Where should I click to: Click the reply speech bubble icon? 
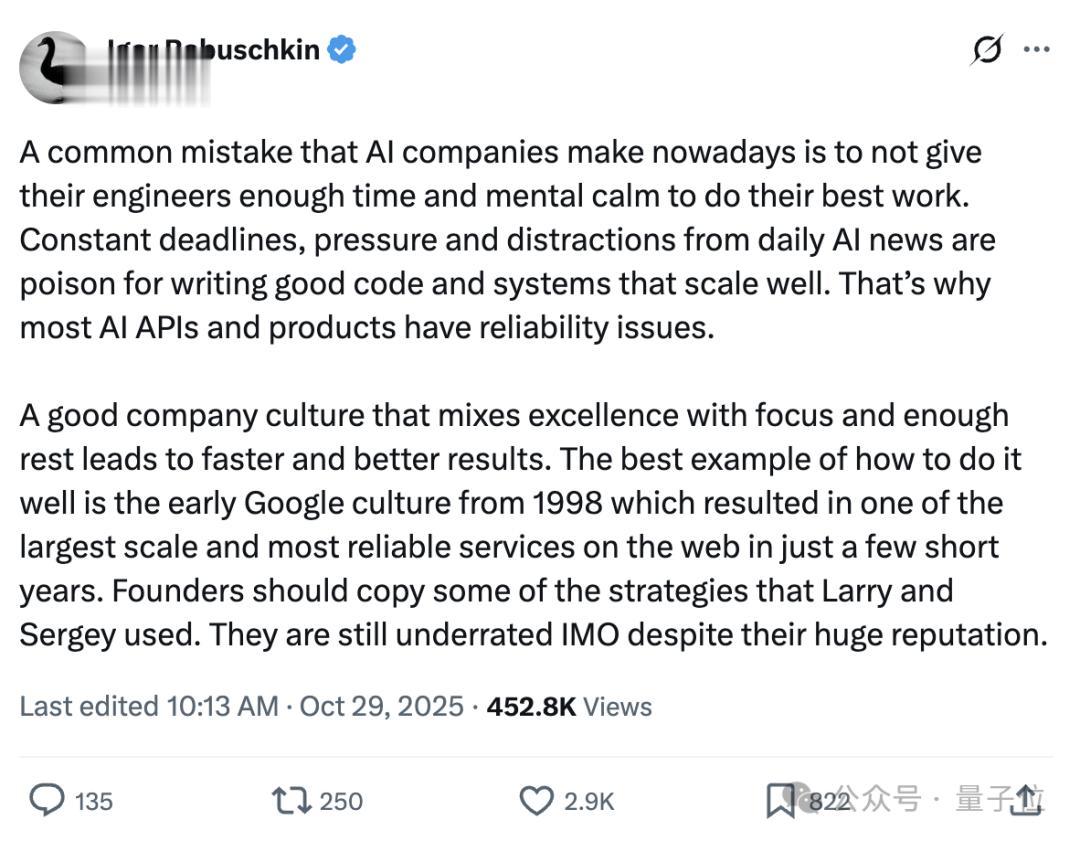46,800
